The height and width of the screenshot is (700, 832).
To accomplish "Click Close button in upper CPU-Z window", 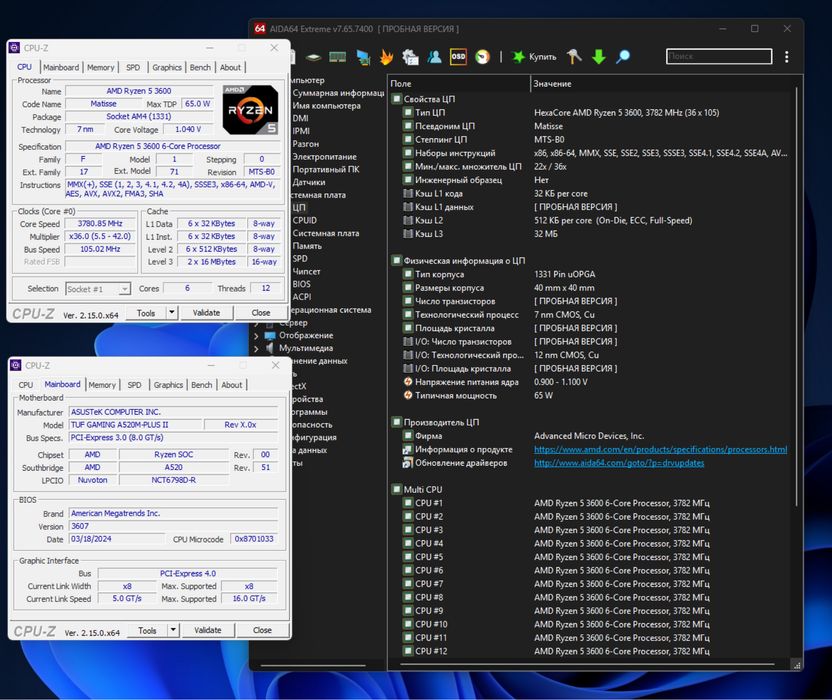I will coord(261,313).
